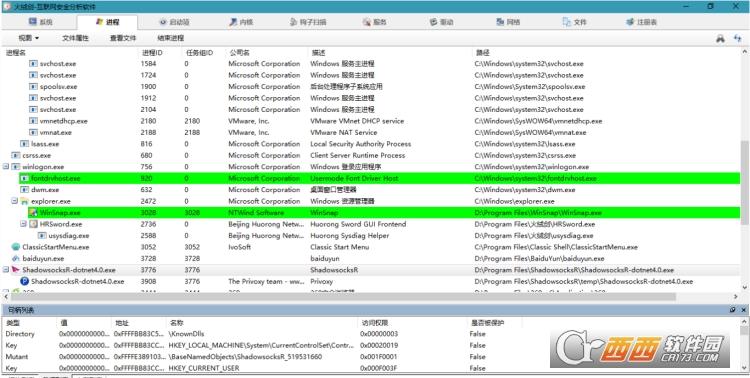Sort by the 公司名 column header
The width and height of the screenshot is (750, 378).
click(x=239, y=53)
